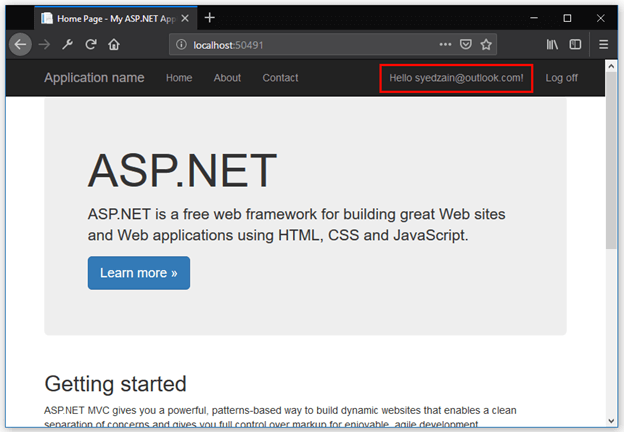Show site information icon in address bar
Image resolution: width=624 pixels, height=432 pixels.
181,45
